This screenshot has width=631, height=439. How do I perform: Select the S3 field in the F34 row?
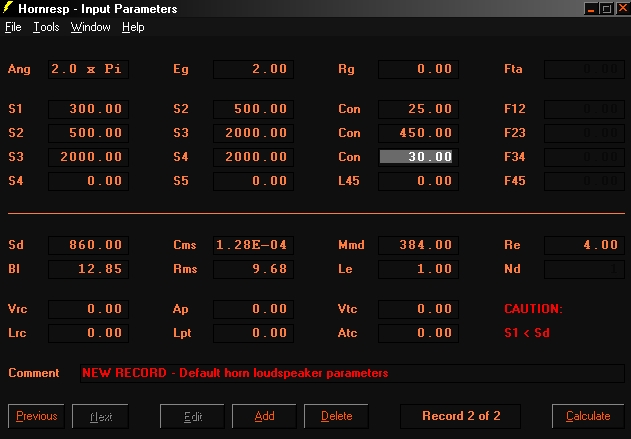pyautogui.click(x=89, y=157)
